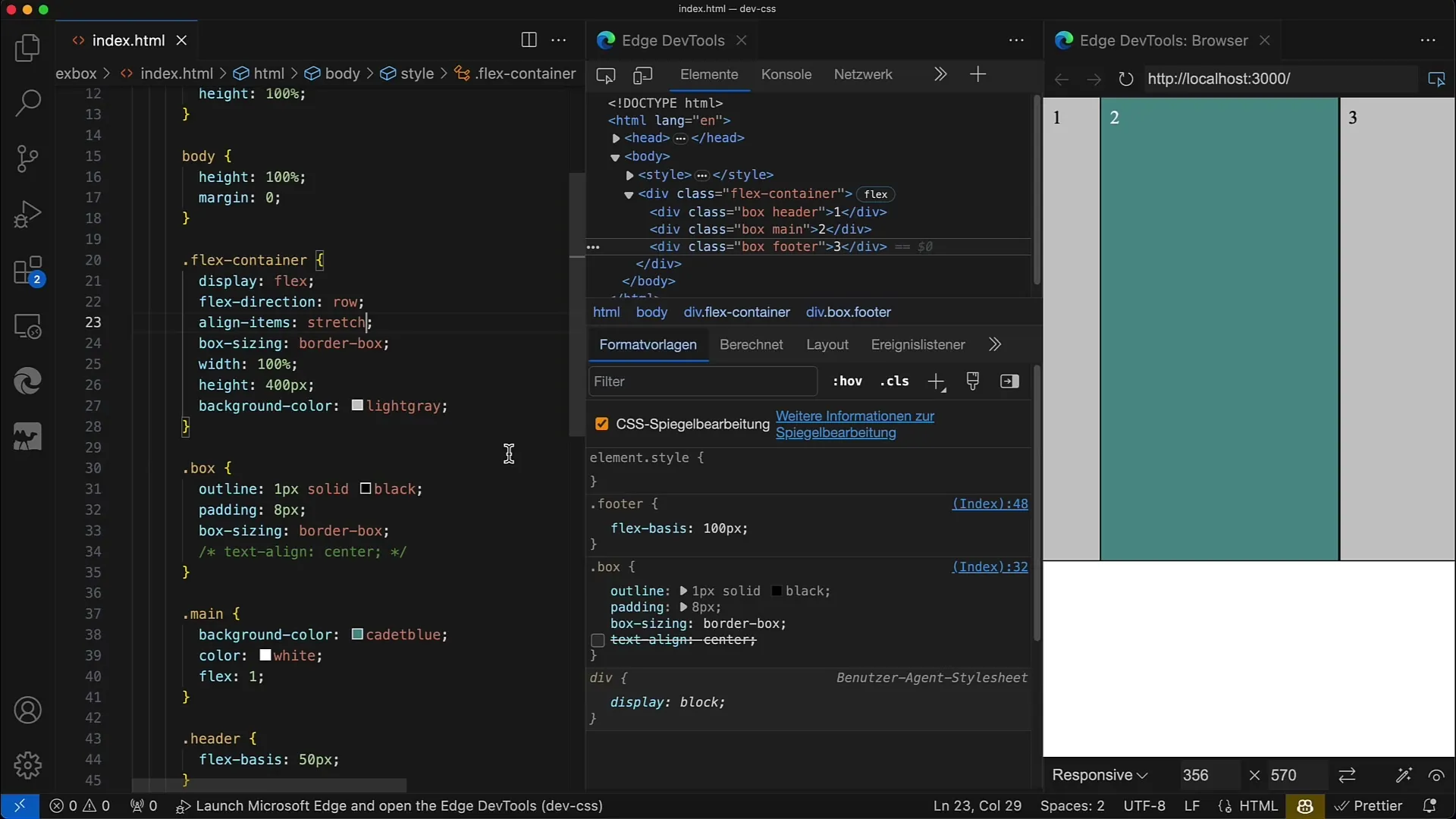This screenshot has width=1456, height=819.
Task: Open Remote Explorer in activity bar
Action: tap(28, 327)
